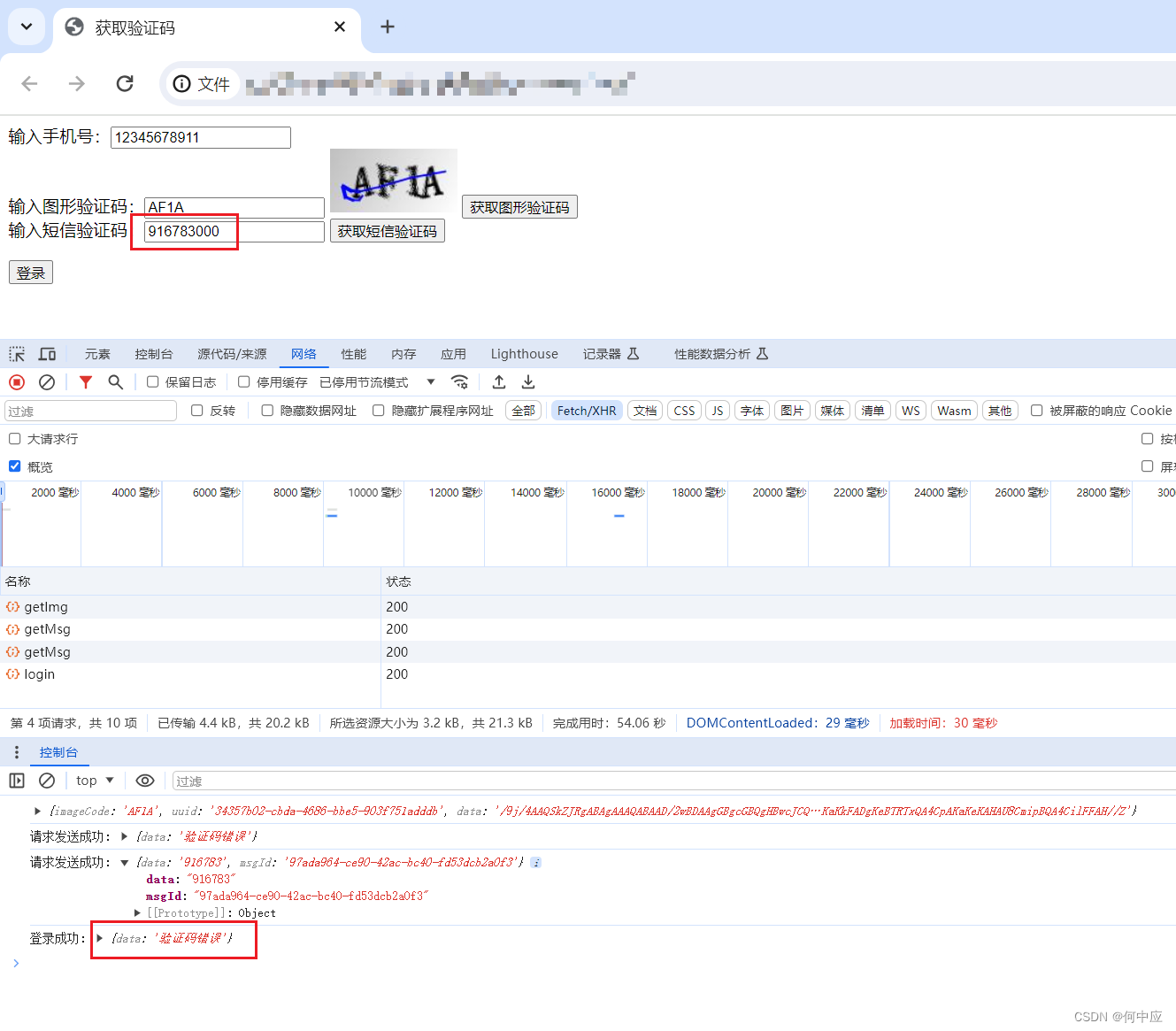Image resolution: width=1176 pixels, height=1031 pixels.
Task: Click the export HAR download icon
Action: point(528,382)
